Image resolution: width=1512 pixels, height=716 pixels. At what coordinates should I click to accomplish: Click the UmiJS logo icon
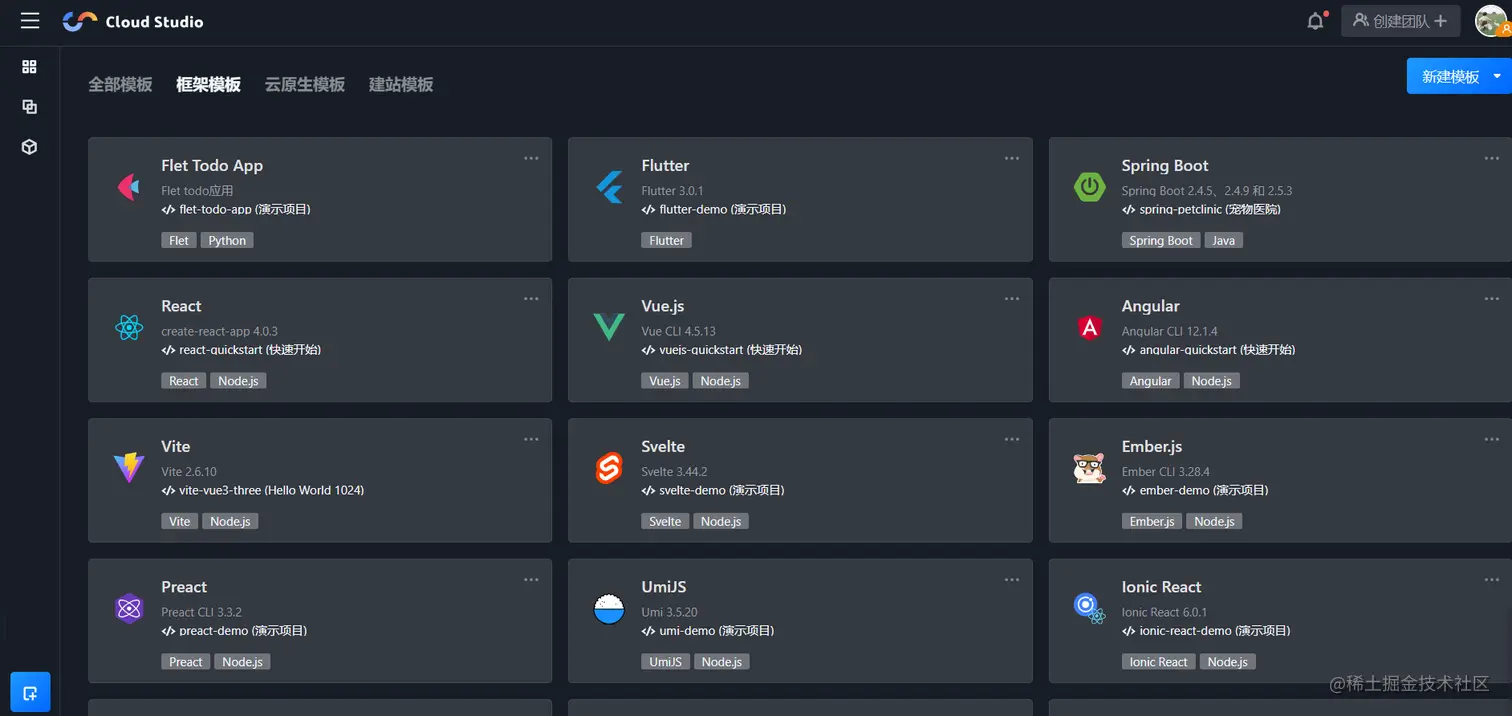coord(609,608)
